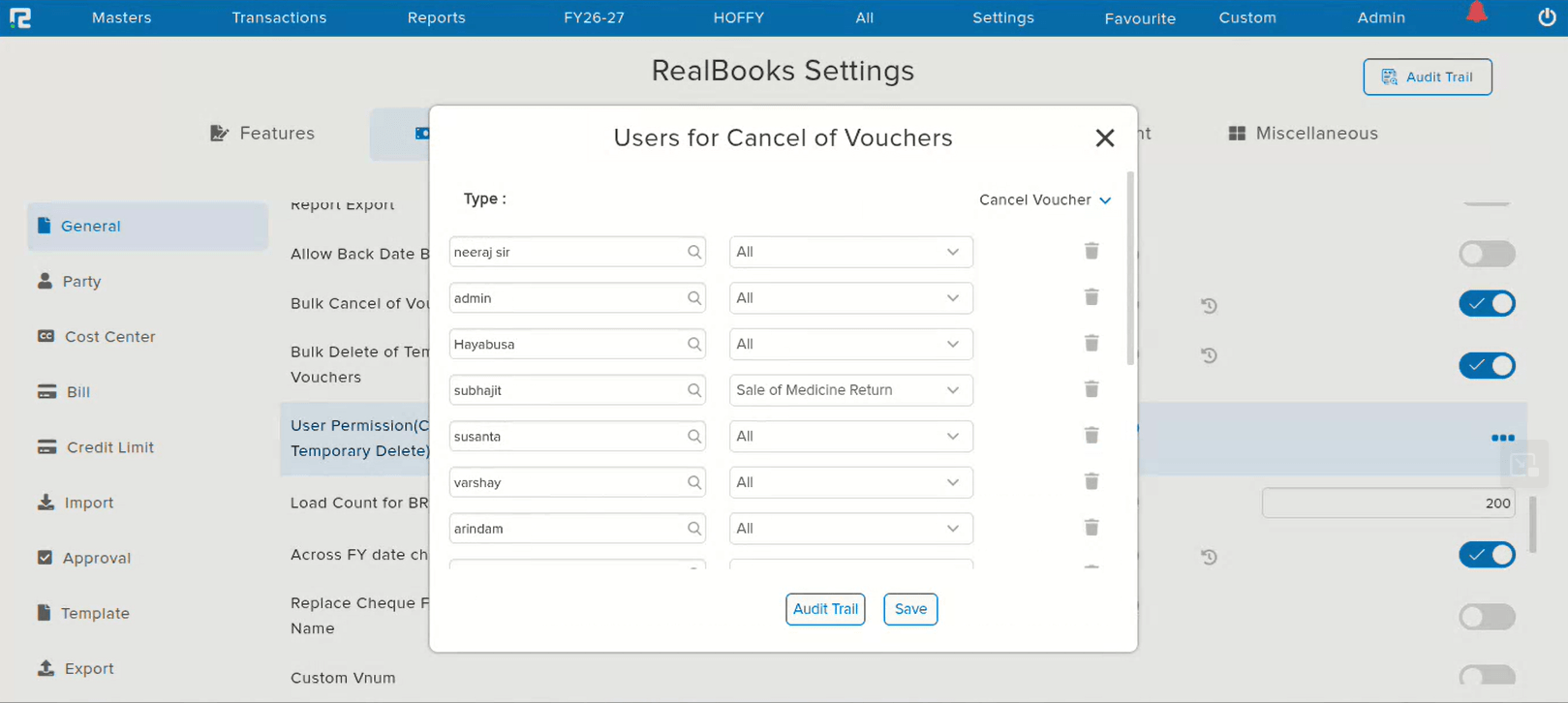Viewport: 1568px width, 703px height.
Task: Delete the arindam user row
Action: [x=1091, y=528]
